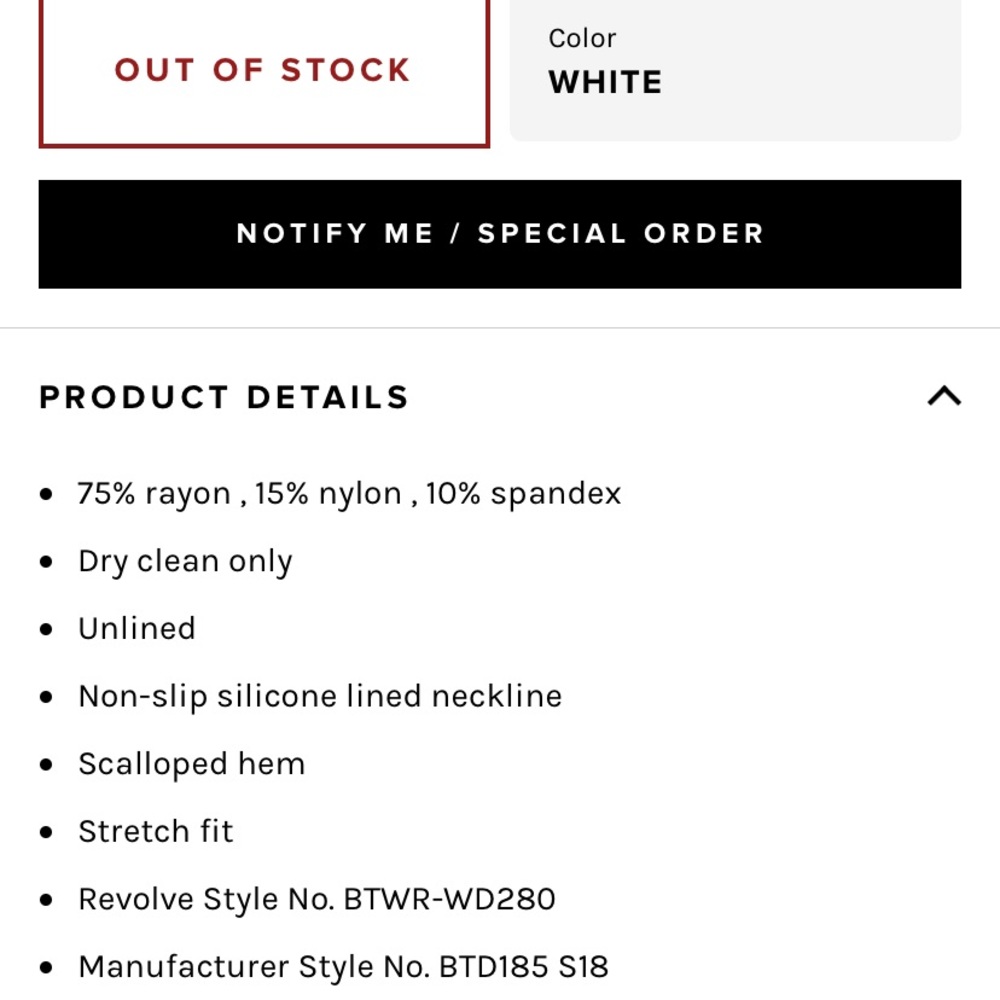1000x1000 pixels.
Task: Select manufacturer code BTD185 S18
Action: pyautogui.click(x=523, y=967)
